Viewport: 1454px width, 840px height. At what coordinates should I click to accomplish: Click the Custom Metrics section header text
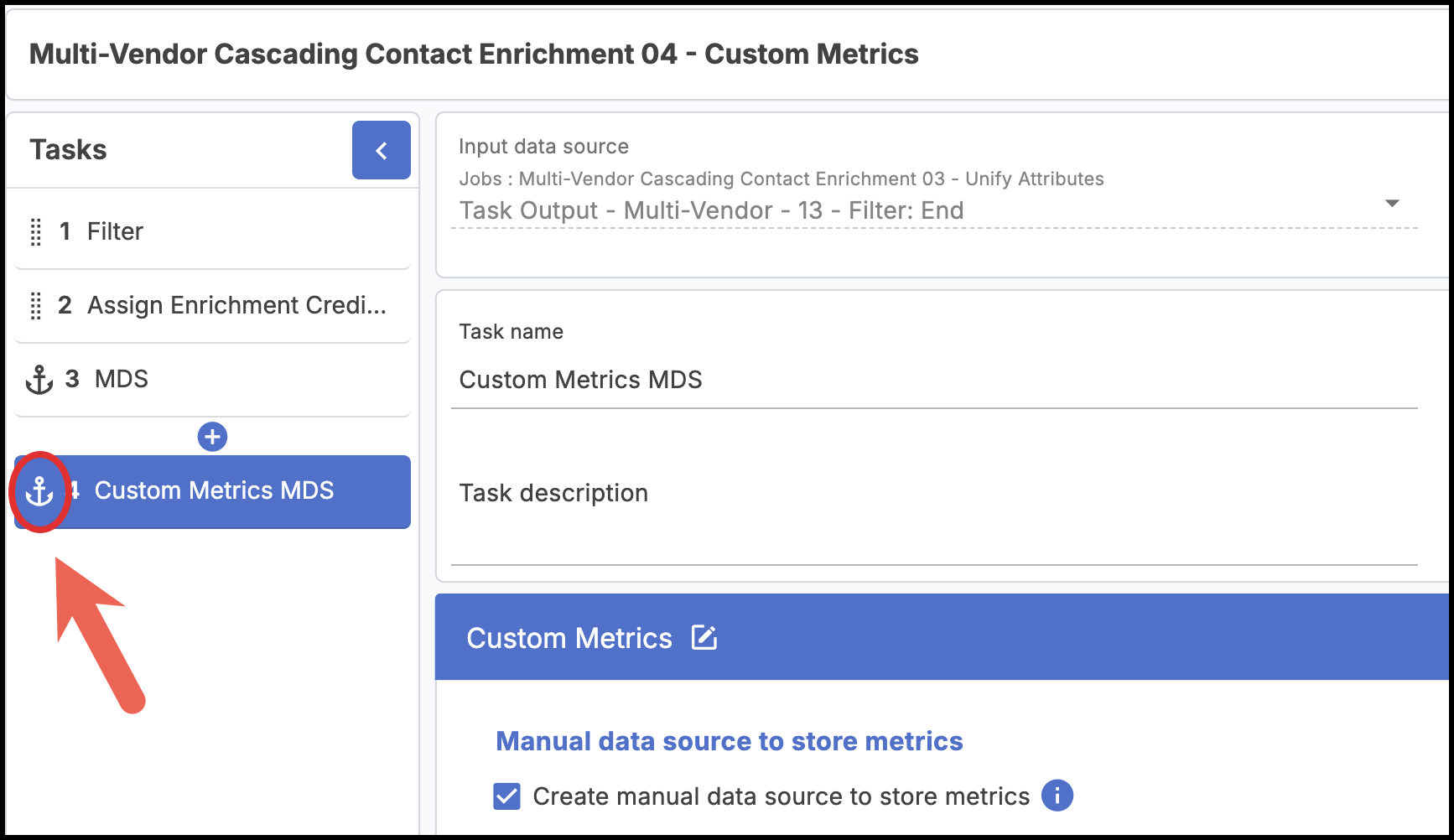point(569,638)
